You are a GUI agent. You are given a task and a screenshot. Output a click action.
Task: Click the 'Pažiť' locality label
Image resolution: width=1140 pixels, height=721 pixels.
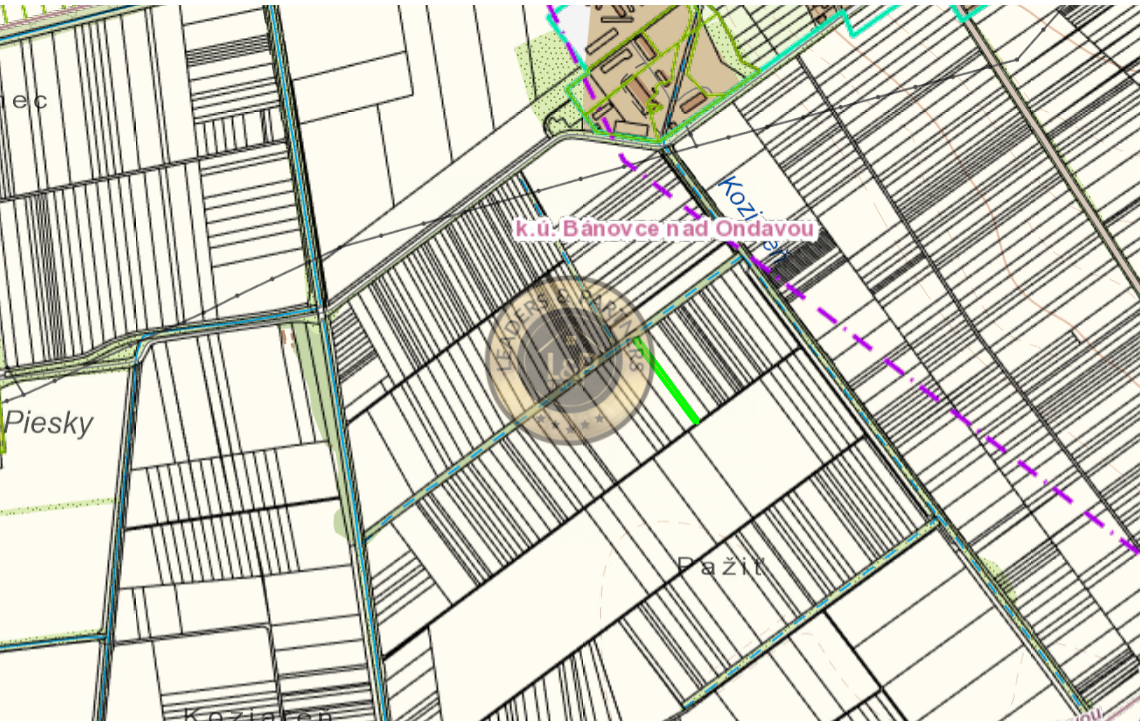point(720,566)
